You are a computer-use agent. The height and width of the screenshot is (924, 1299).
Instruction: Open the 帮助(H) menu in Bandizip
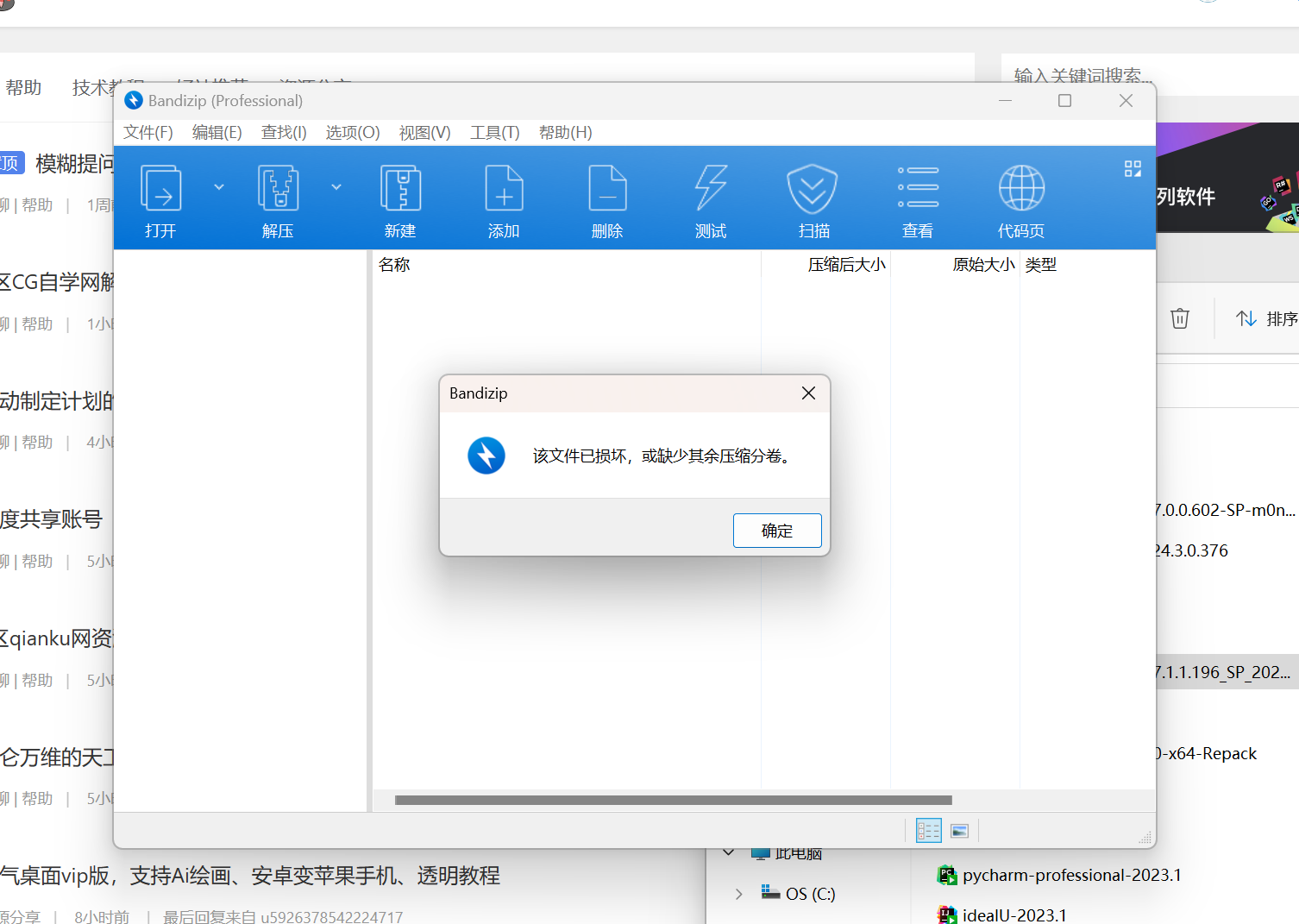coord(565,132)
